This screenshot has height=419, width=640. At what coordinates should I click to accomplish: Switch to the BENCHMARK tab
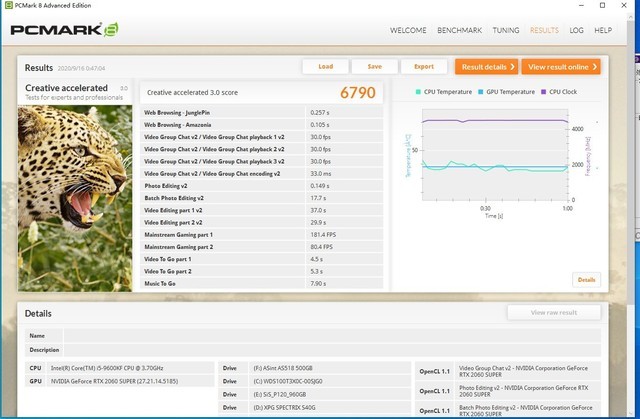459,30
